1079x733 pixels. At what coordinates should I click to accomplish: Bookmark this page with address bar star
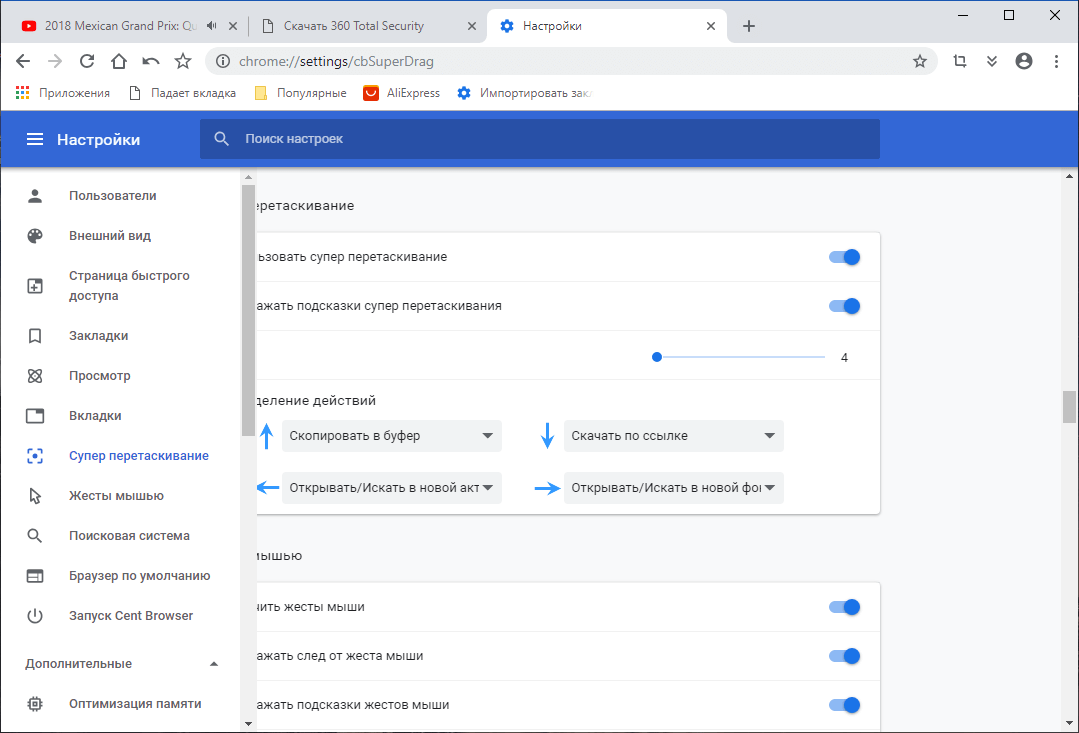(x=920, y=61)
